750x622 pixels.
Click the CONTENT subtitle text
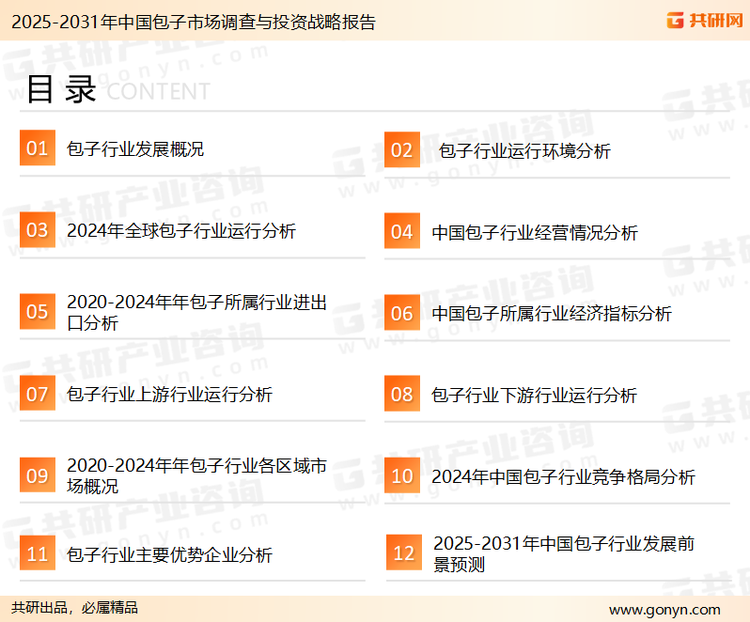coord(158,91)
